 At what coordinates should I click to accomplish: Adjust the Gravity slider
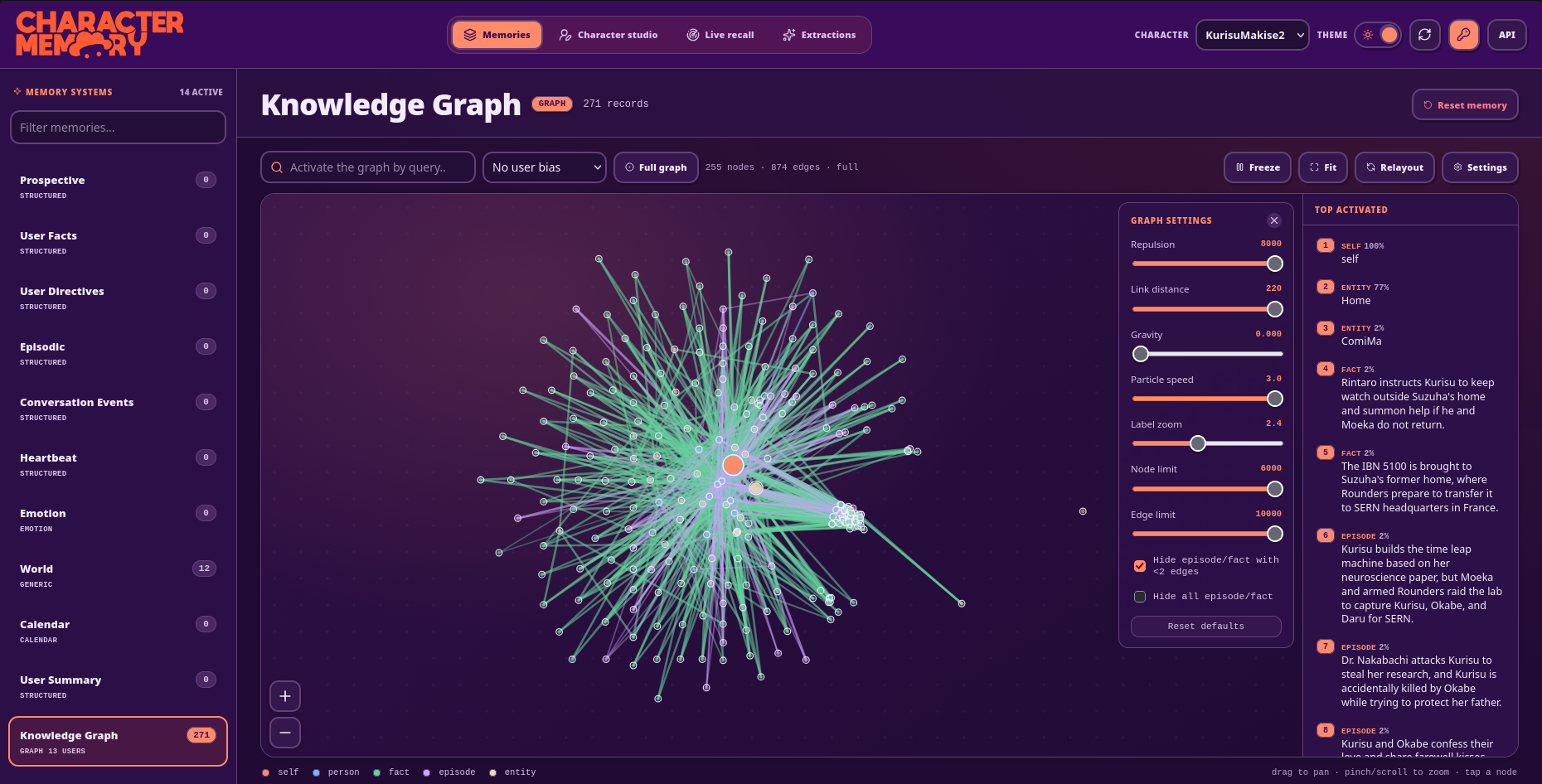tap(1207, 354)
